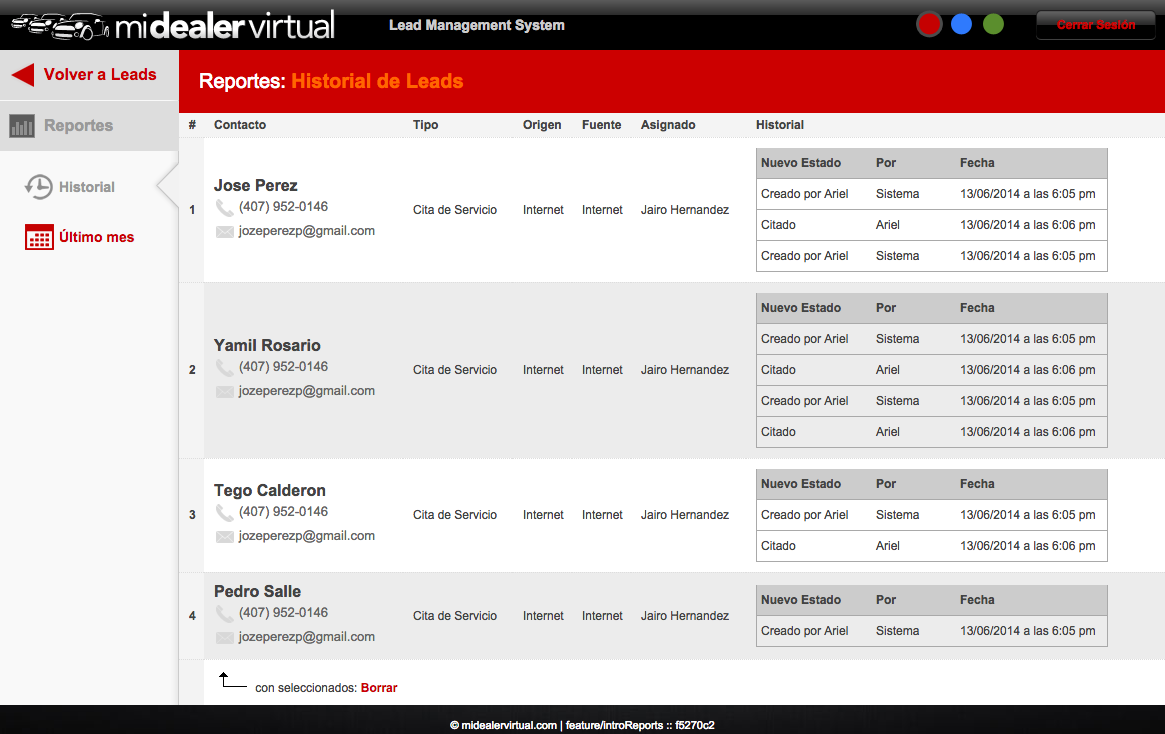
Task: Open contact Jose Perez
Action: (256, 185)
